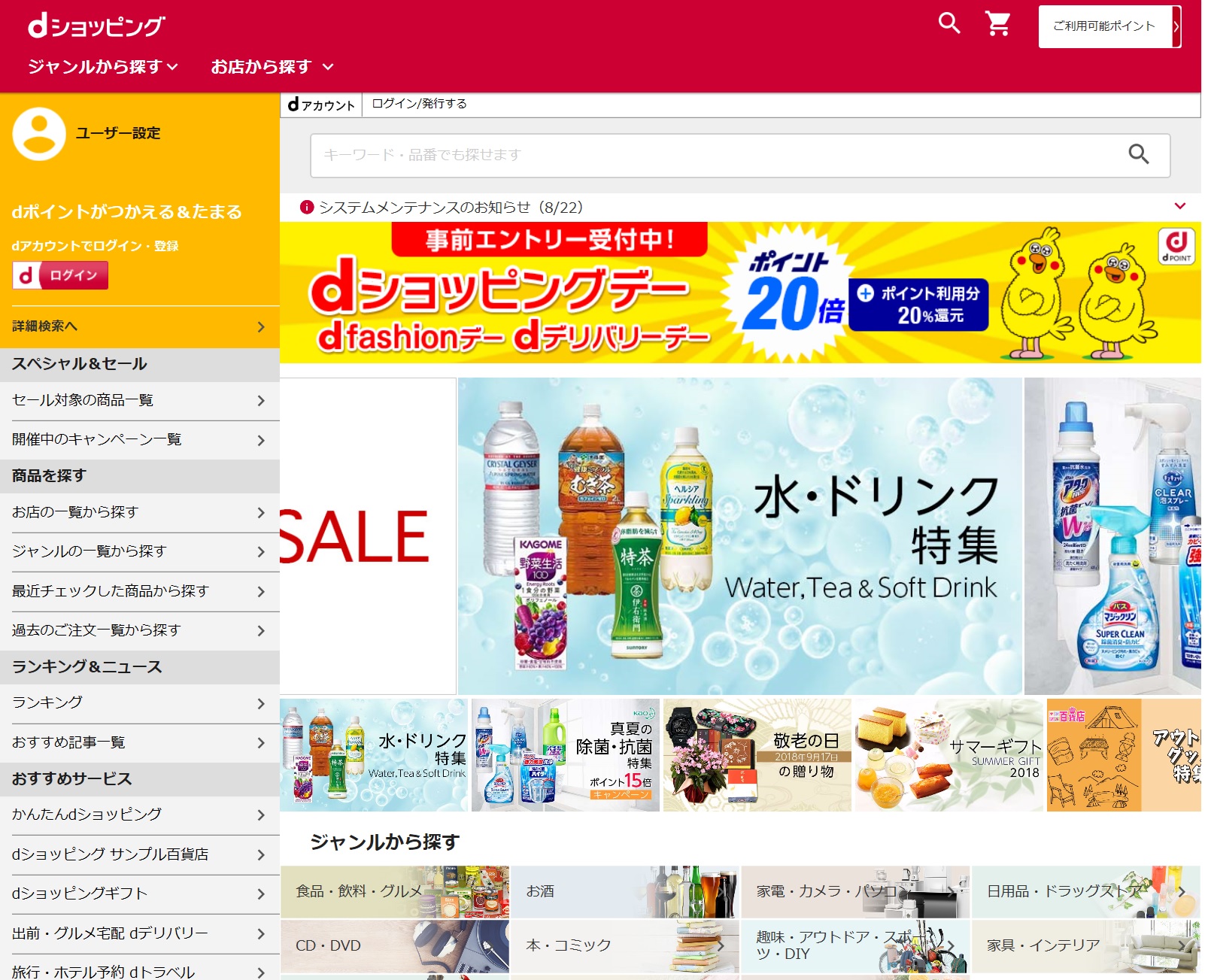Select the 真夏の除菌・抗菌特集 thumbnail
This screenshot has width=1211, height=980.
tap(565, 755)
